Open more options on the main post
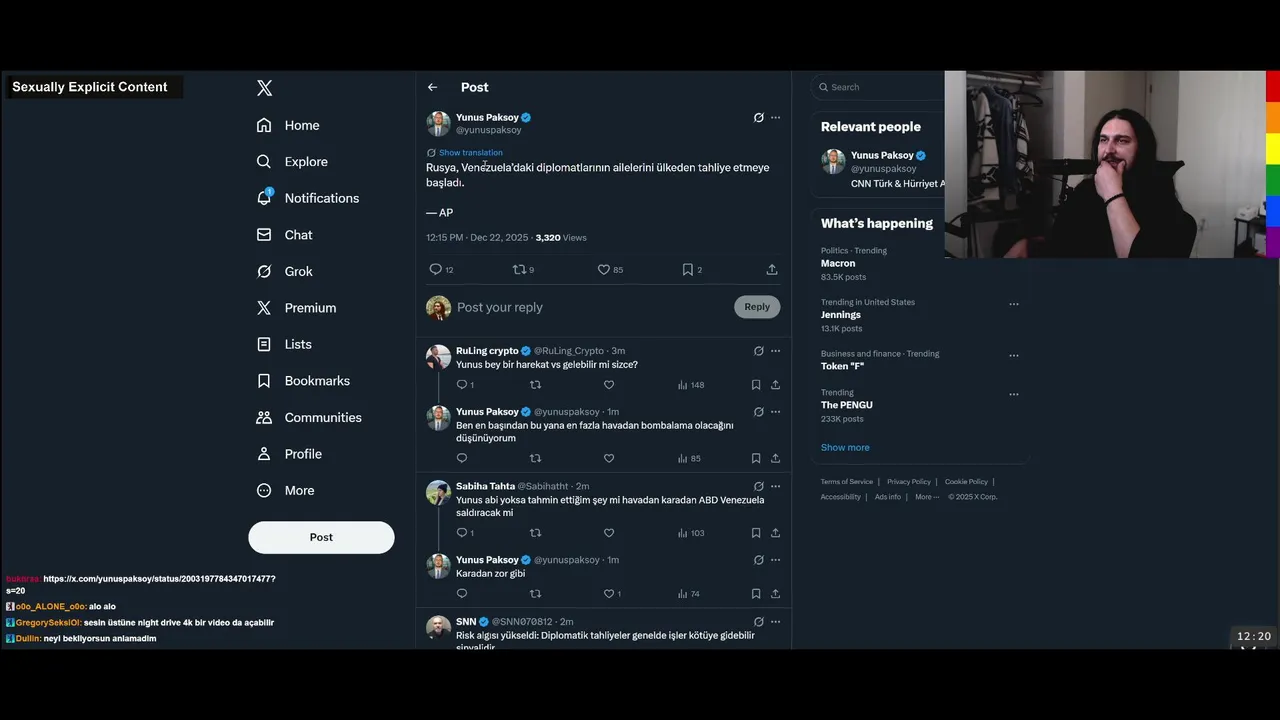This screenshot has height=720, width=1280. [x=775, y=117]
